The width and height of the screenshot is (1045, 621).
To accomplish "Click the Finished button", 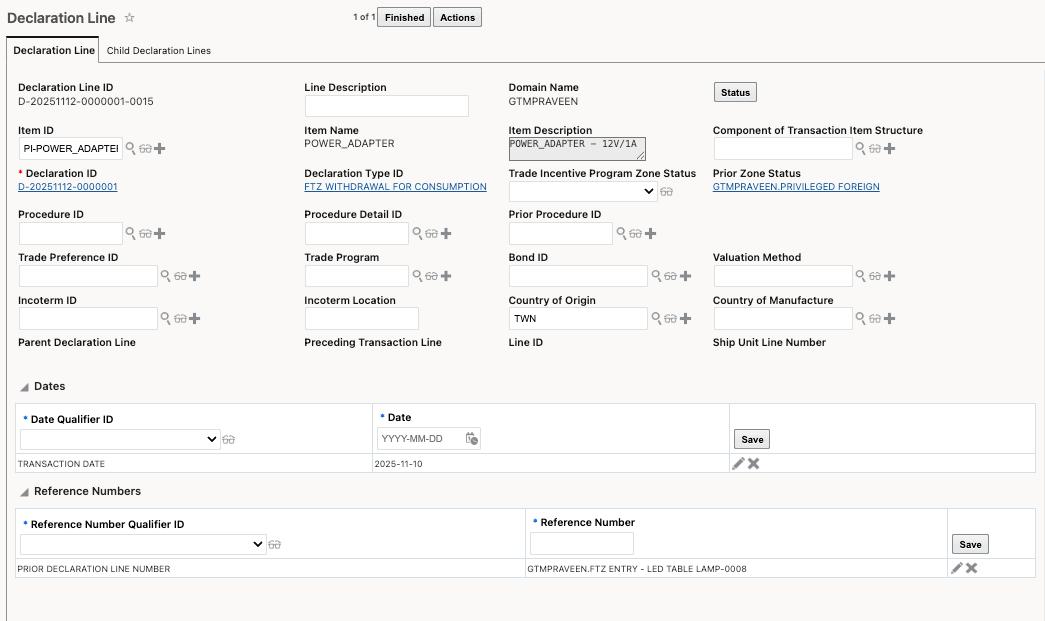I will (x=404, y=17).
